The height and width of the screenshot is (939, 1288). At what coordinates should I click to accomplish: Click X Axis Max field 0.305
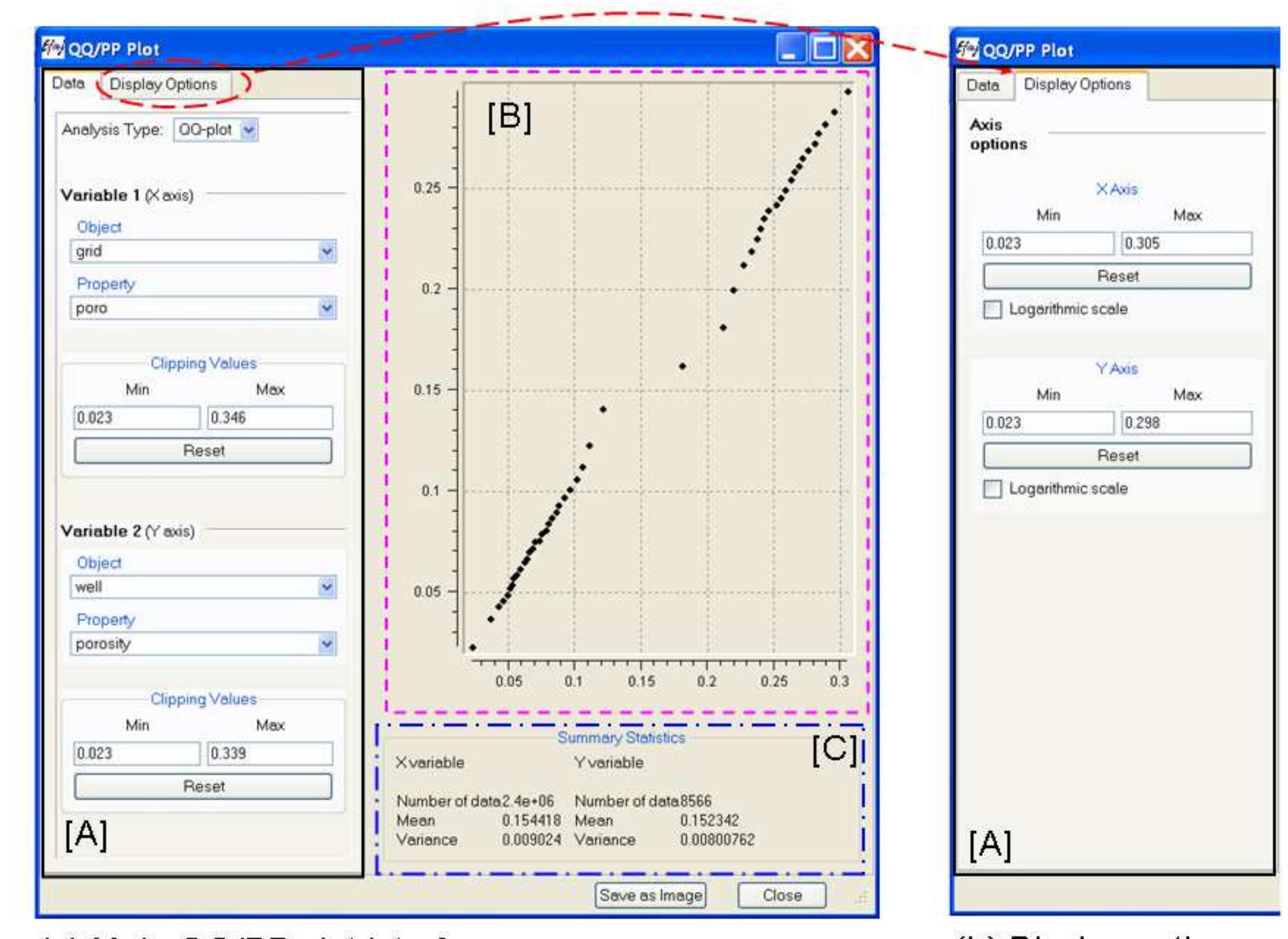click(1186, 243)
